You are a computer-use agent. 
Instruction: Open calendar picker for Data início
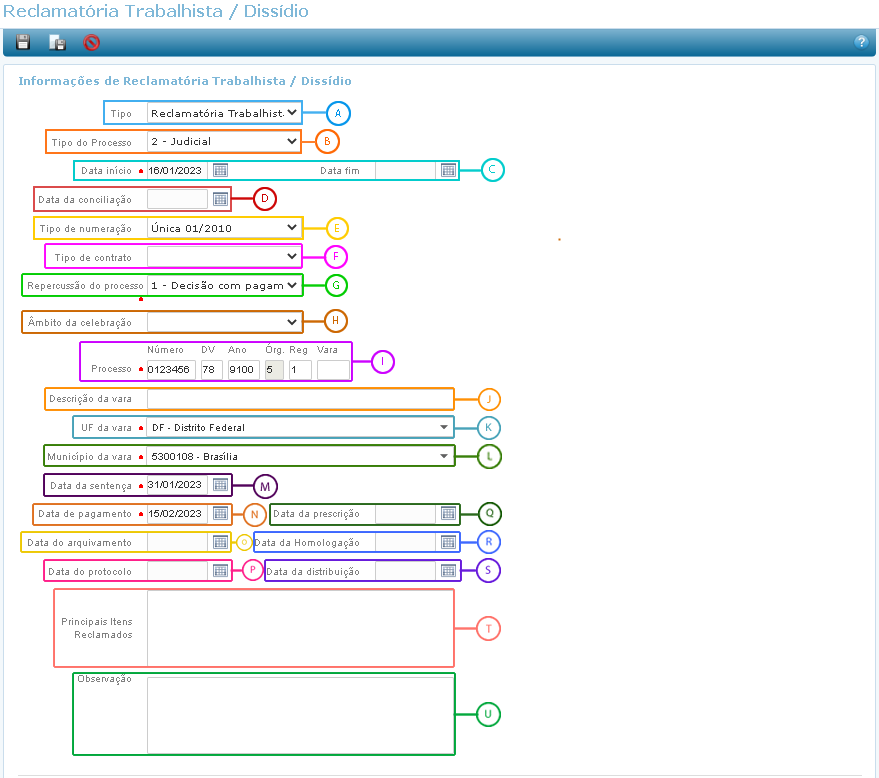click(x=221, y=170)
